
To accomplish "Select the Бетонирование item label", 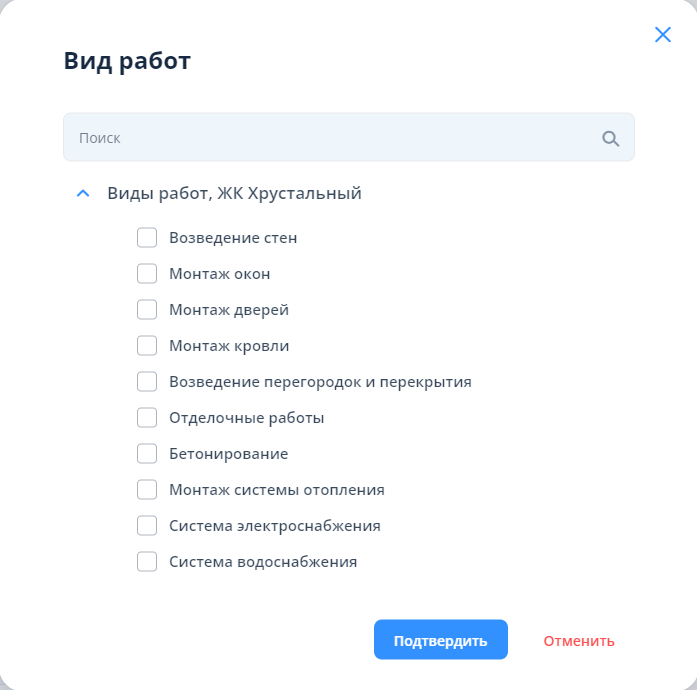I will [x=229, y=454].
